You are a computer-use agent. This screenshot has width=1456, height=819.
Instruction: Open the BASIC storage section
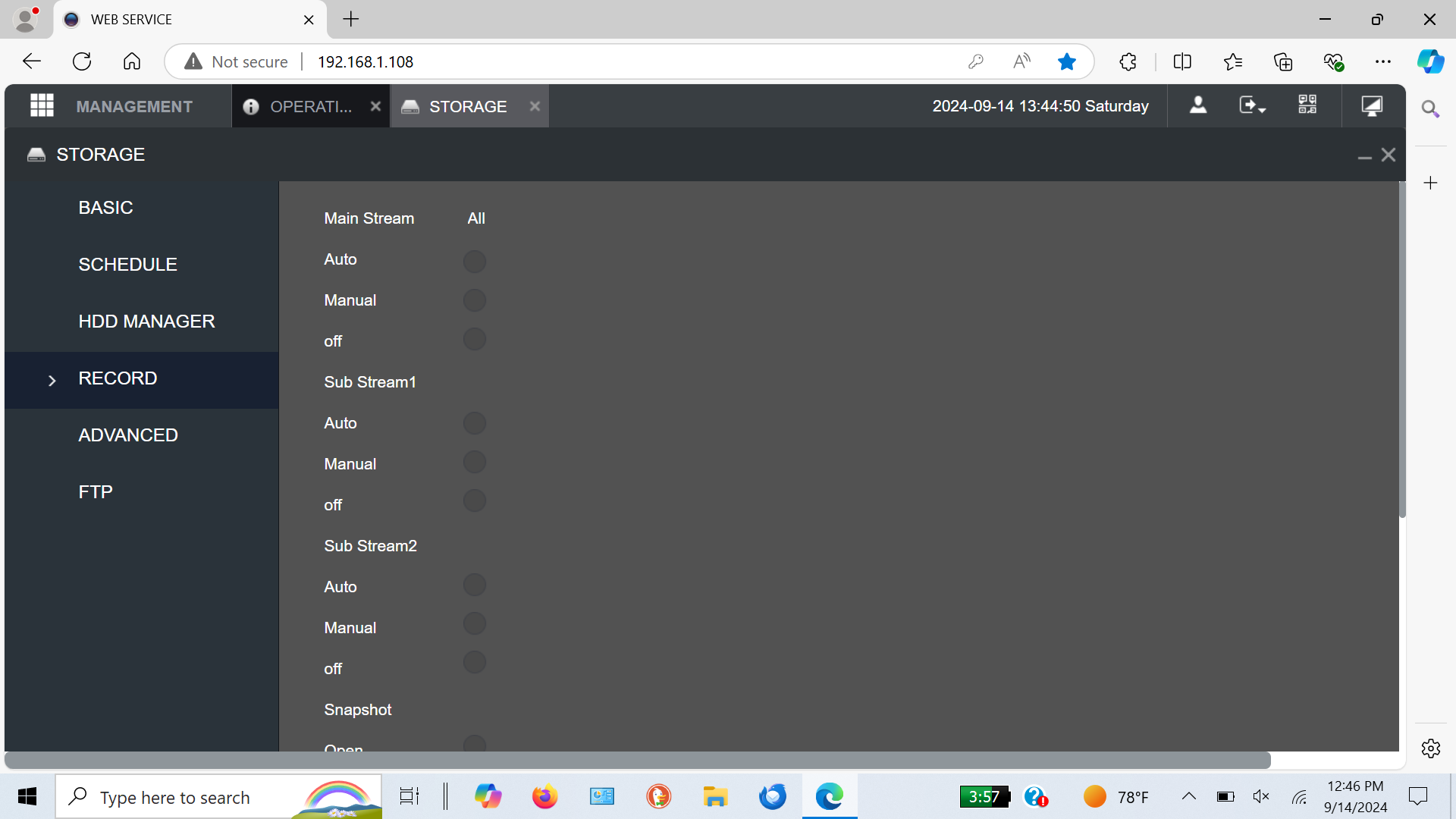142,208
